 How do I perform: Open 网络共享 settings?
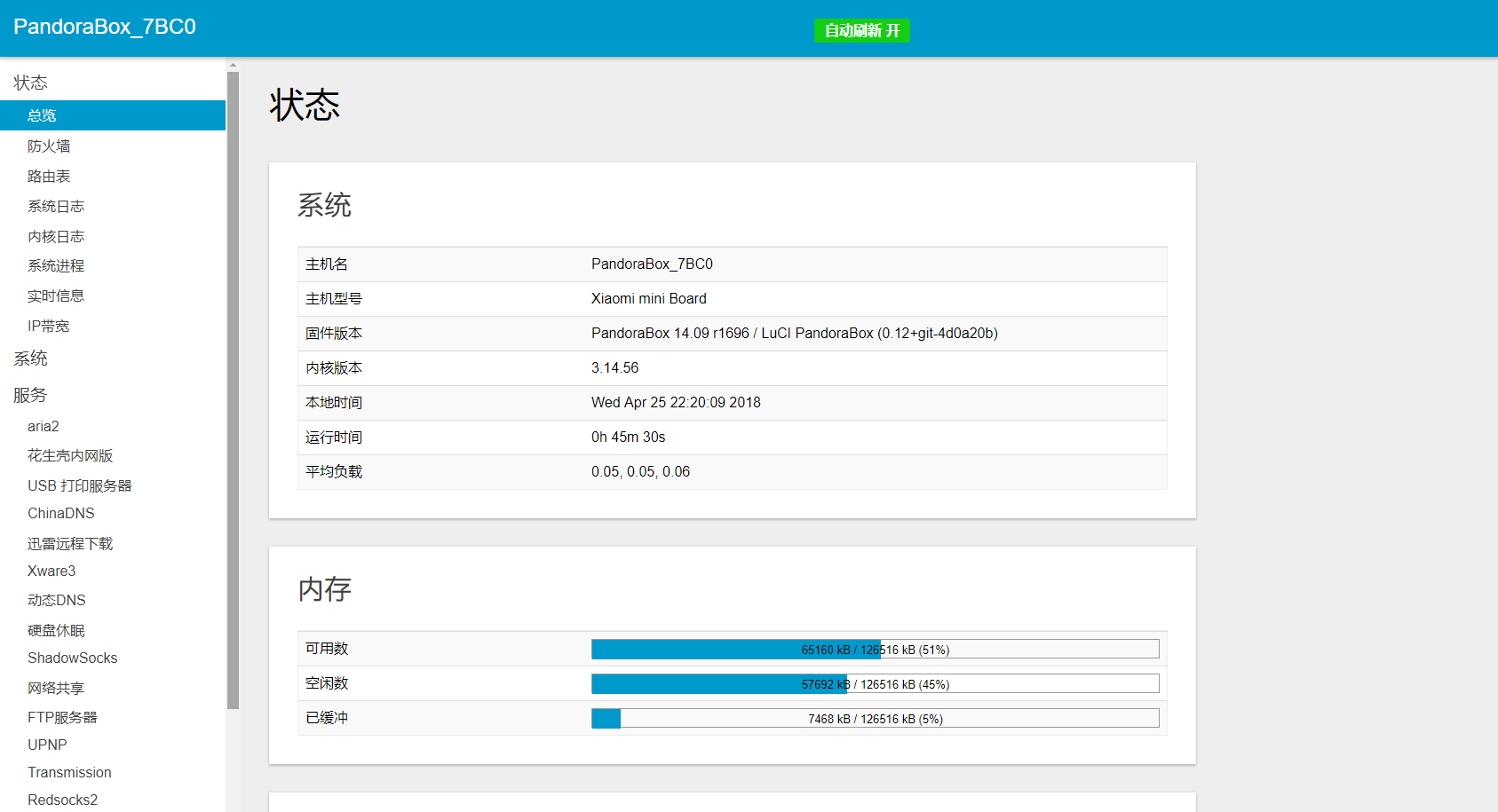coord(56,688)
